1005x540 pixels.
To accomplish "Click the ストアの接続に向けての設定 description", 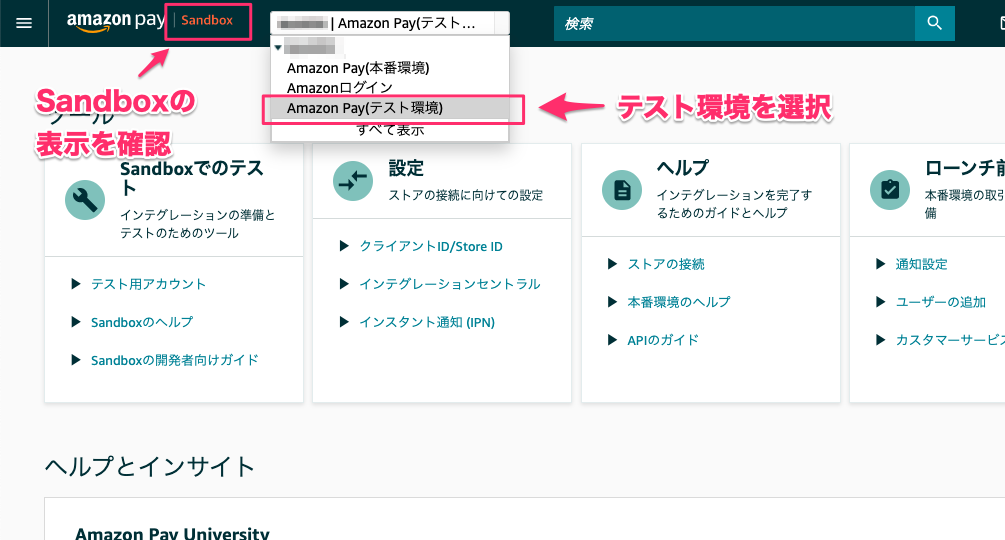I will coord(466,195).
